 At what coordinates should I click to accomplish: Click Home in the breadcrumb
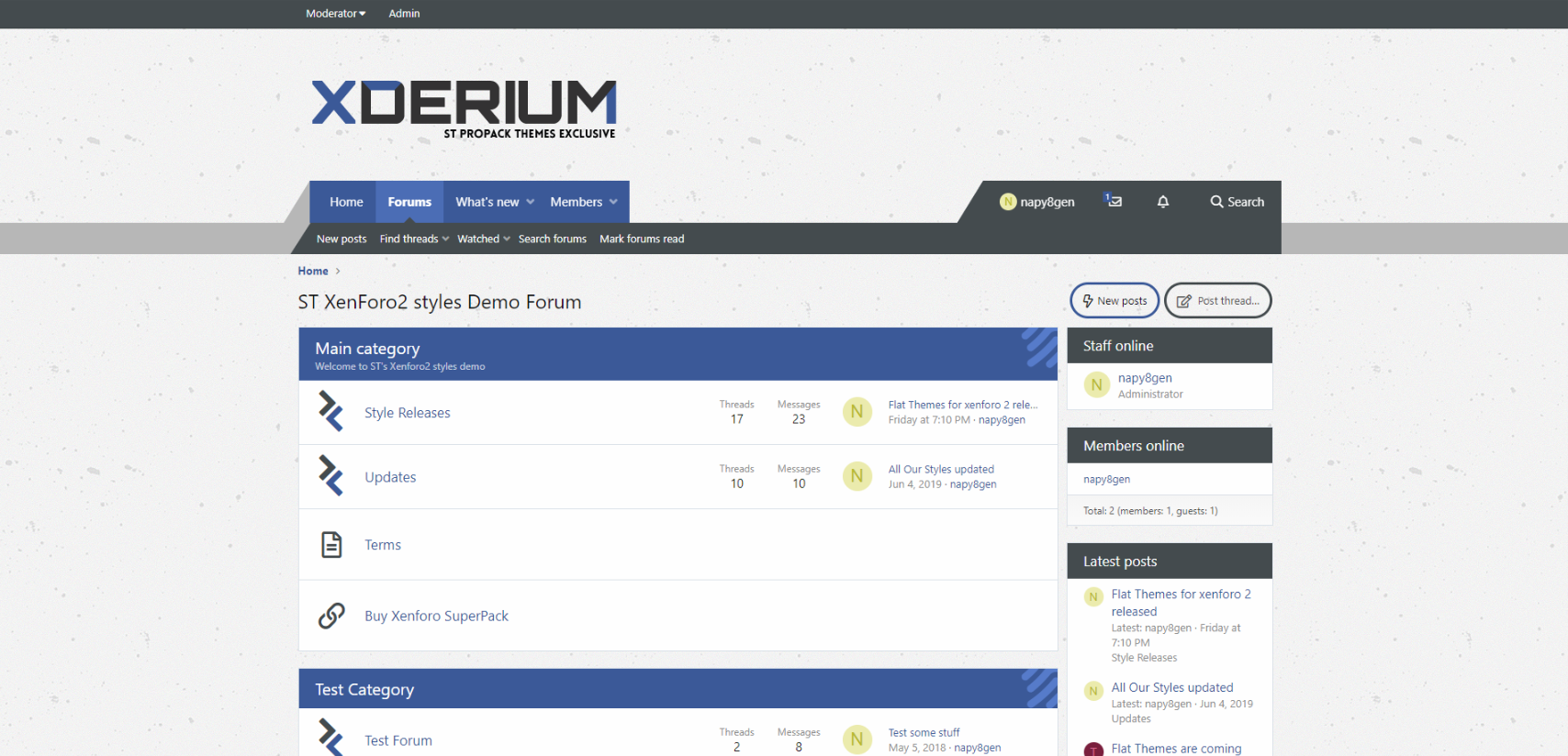(313, 271)
